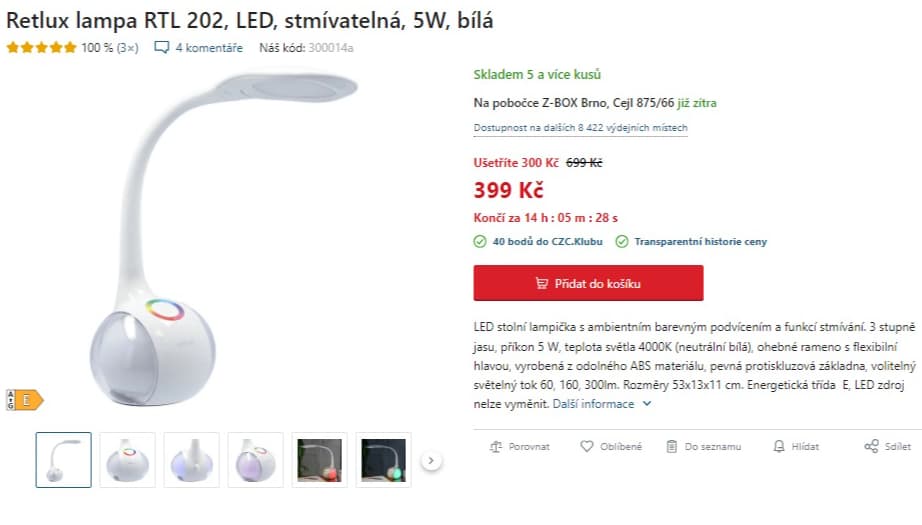Add lamp to cart with Přidat do košíku
Image resolution: width=922 pixels, height=525 pixels.
(588, 283)
